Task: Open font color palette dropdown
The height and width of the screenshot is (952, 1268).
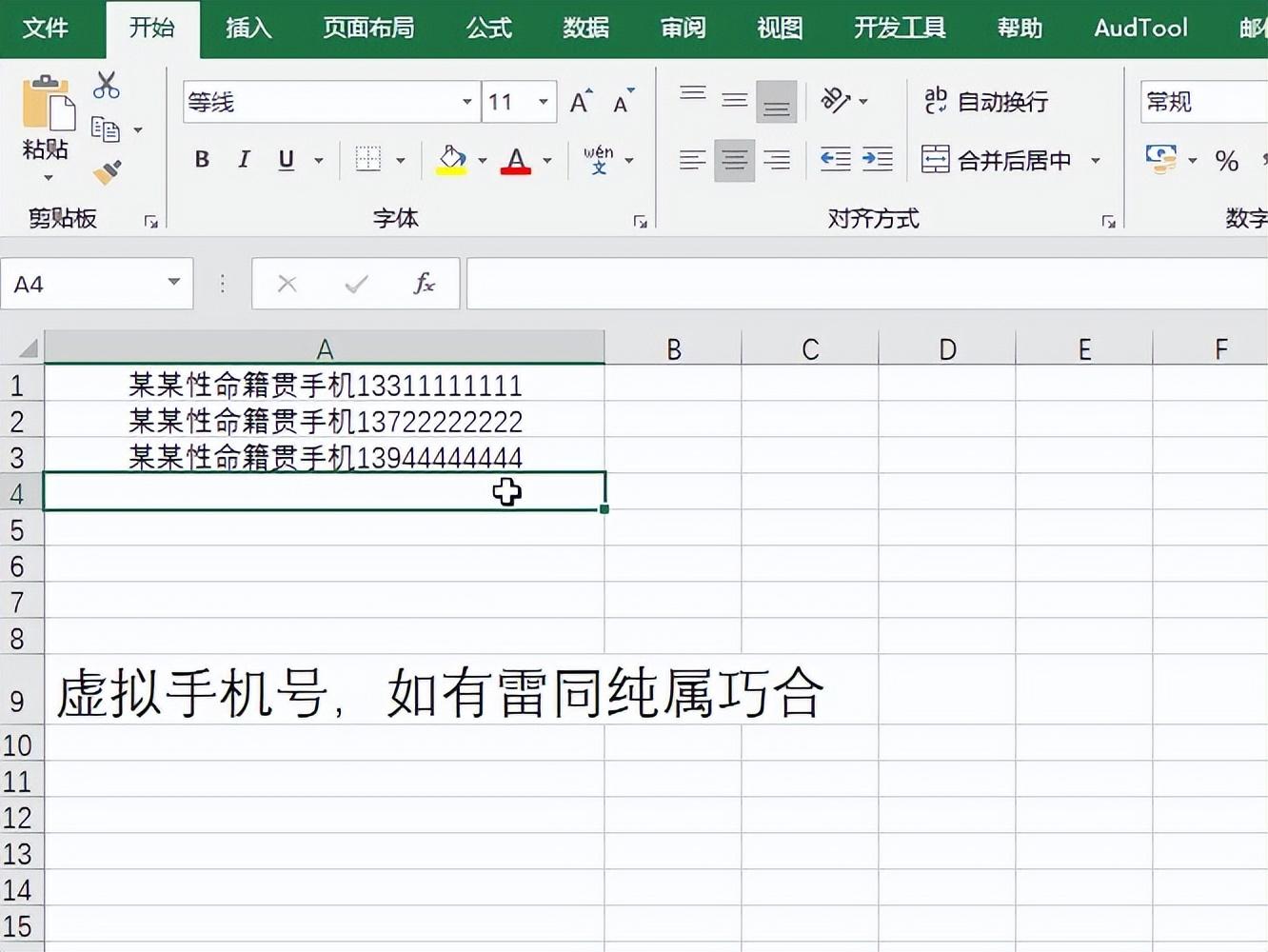Action: point(547,161)
